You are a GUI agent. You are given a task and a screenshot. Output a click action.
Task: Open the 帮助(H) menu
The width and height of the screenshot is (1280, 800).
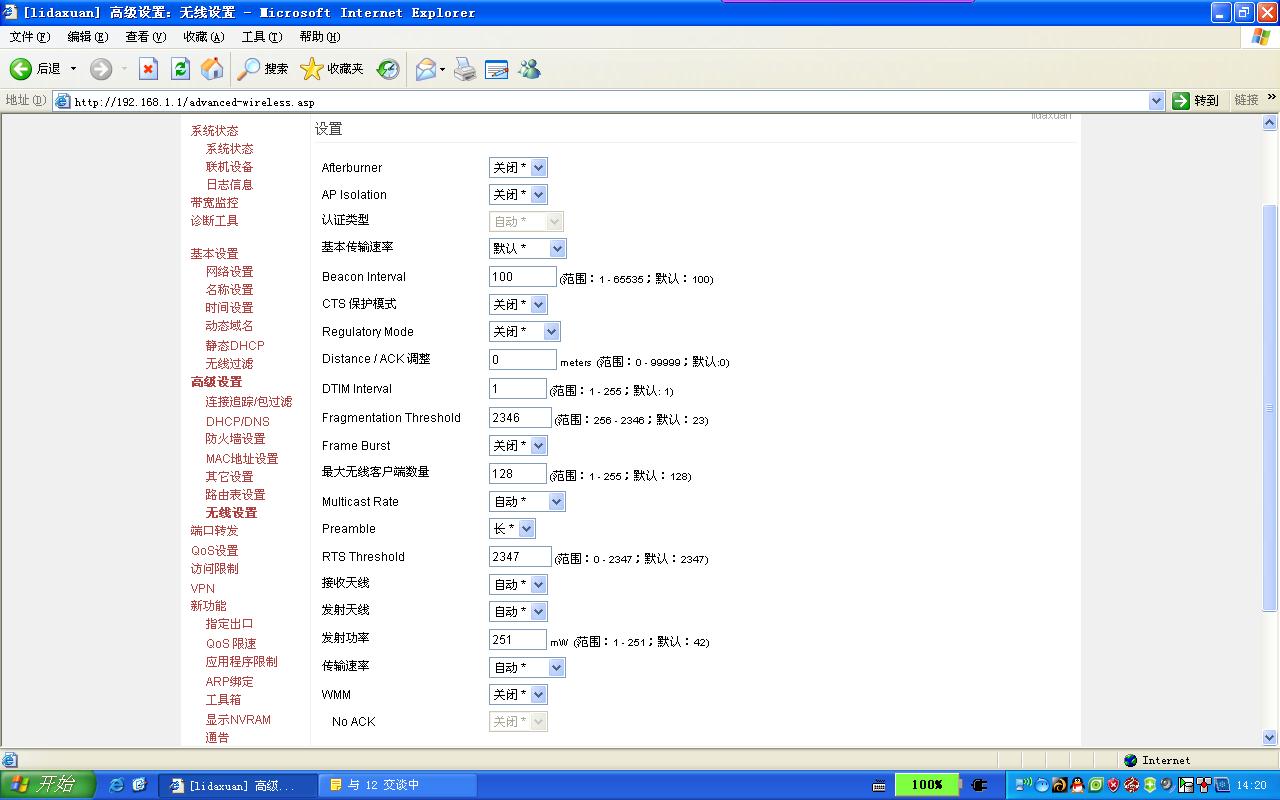[320, 37]
